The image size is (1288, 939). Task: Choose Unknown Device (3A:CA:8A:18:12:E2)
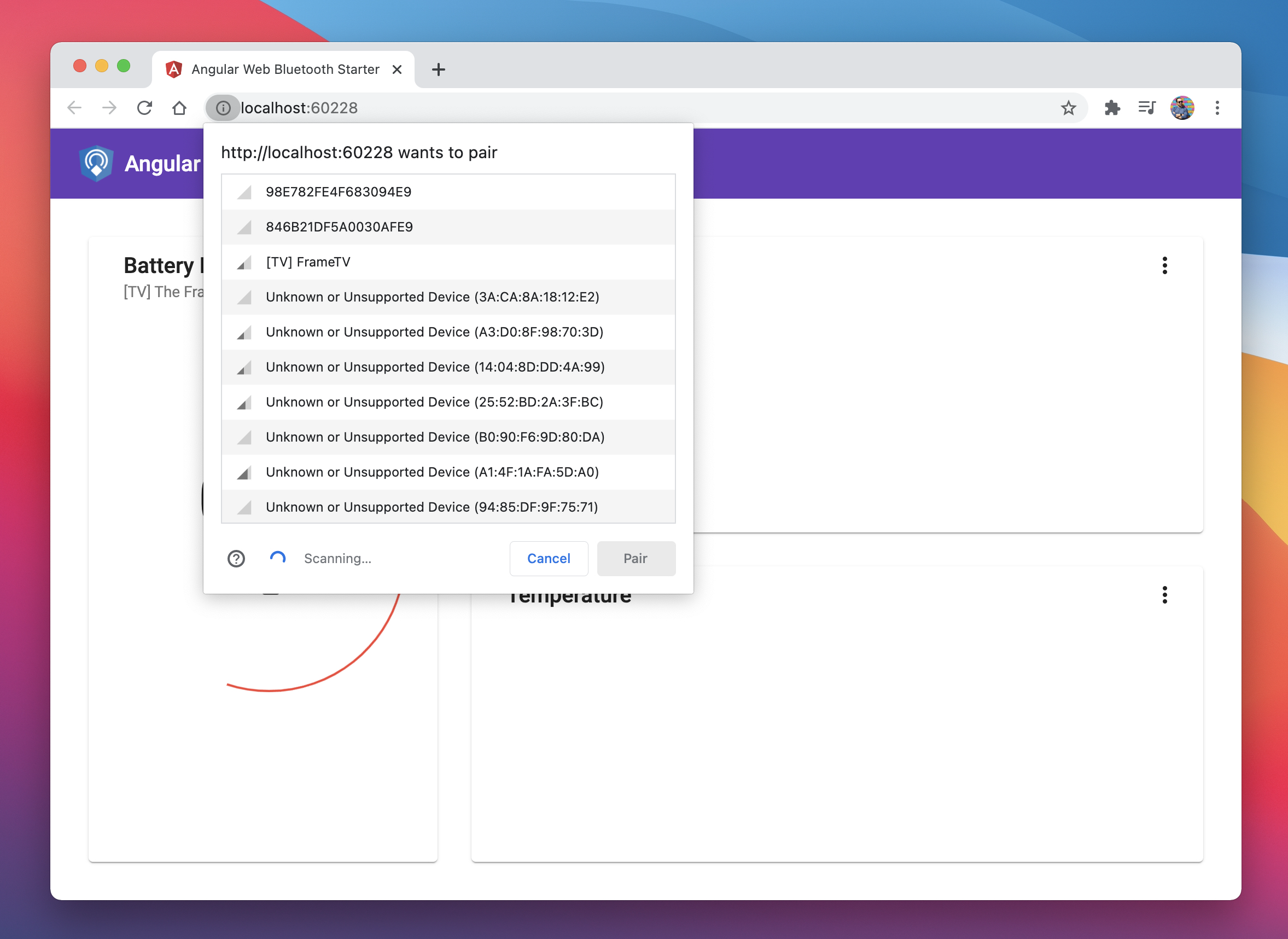click(448, 297)
